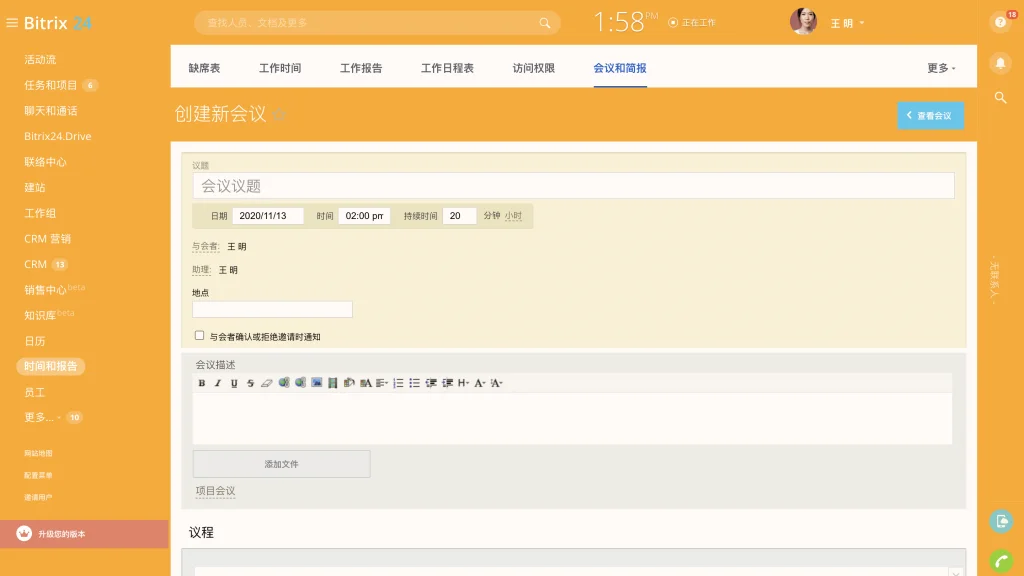Decrease indent in description editor
This screenshot has height=576, width=1024.
(x=431, y=383)
